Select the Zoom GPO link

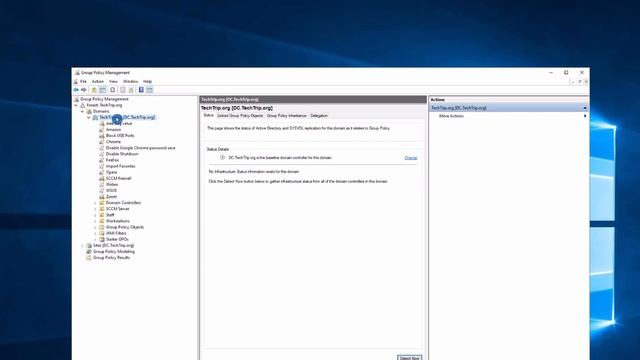111,197
